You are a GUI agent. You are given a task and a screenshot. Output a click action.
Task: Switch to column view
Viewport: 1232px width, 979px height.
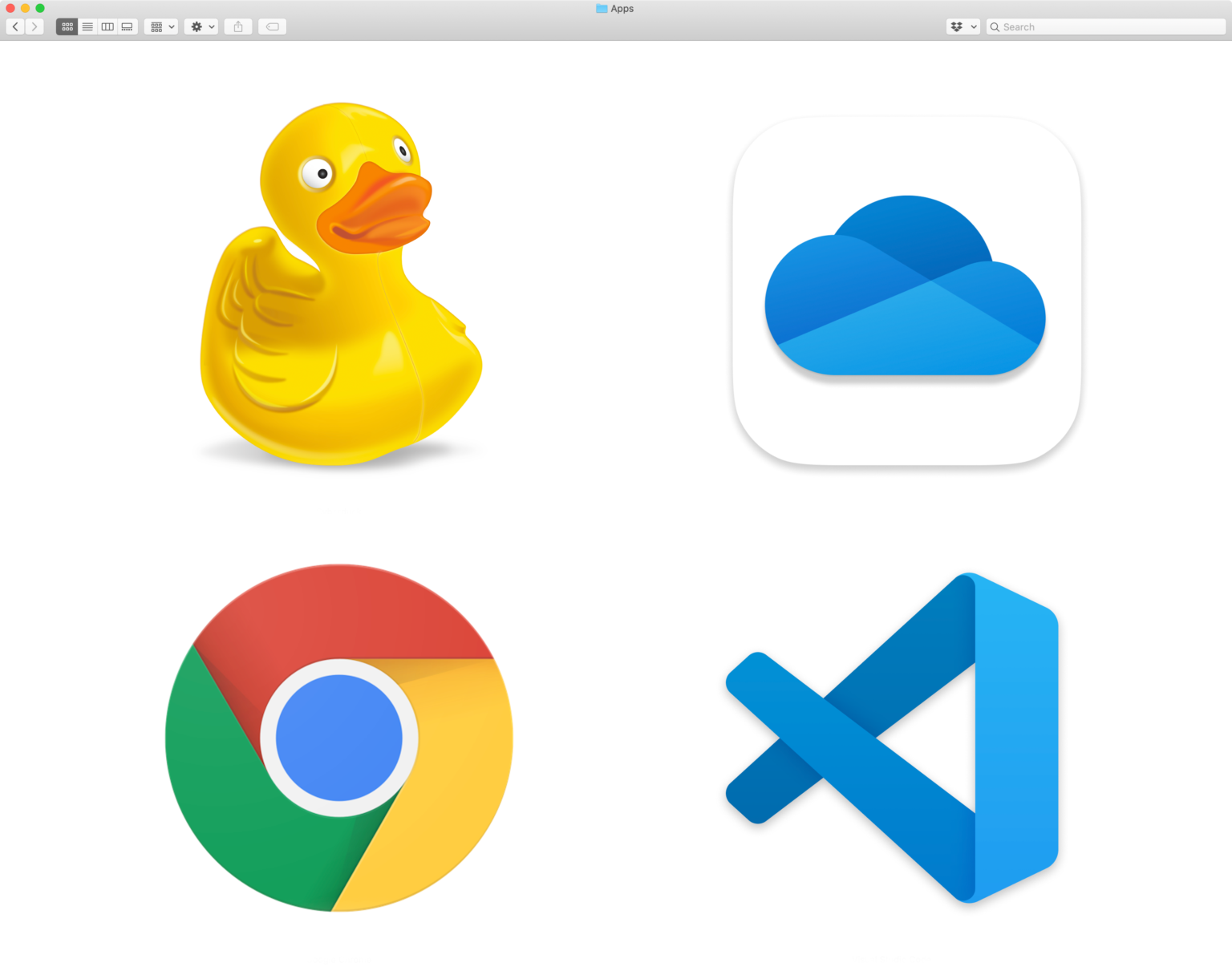coord(107,26)
